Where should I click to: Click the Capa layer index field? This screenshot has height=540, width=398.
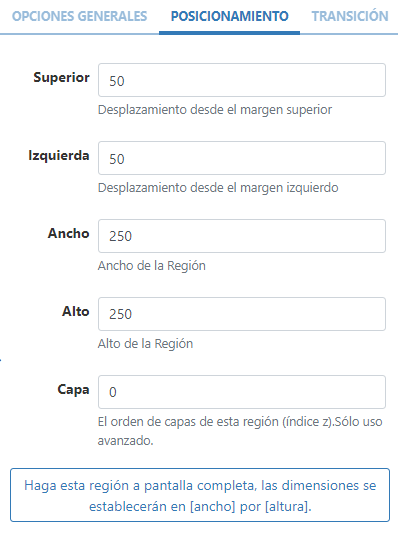pyautogui.click(x=242, y=392)
